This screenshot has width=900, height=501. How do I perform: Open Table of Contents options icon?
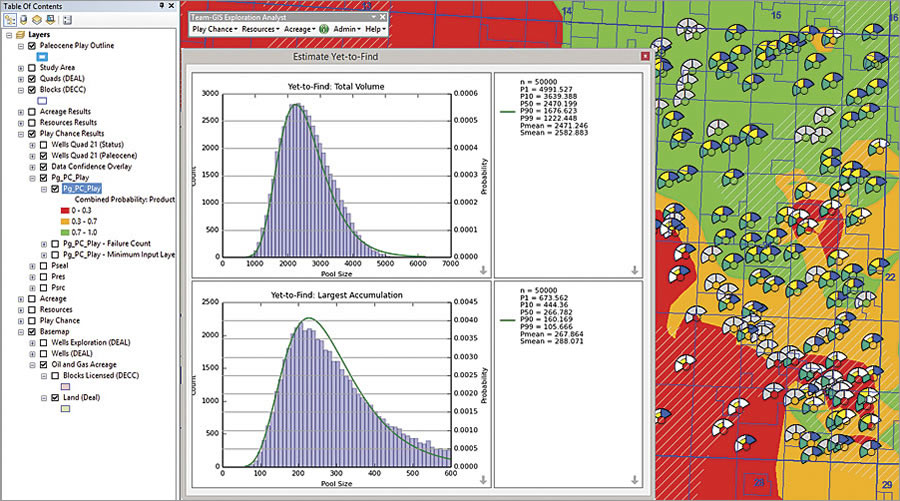coord(67,19)
